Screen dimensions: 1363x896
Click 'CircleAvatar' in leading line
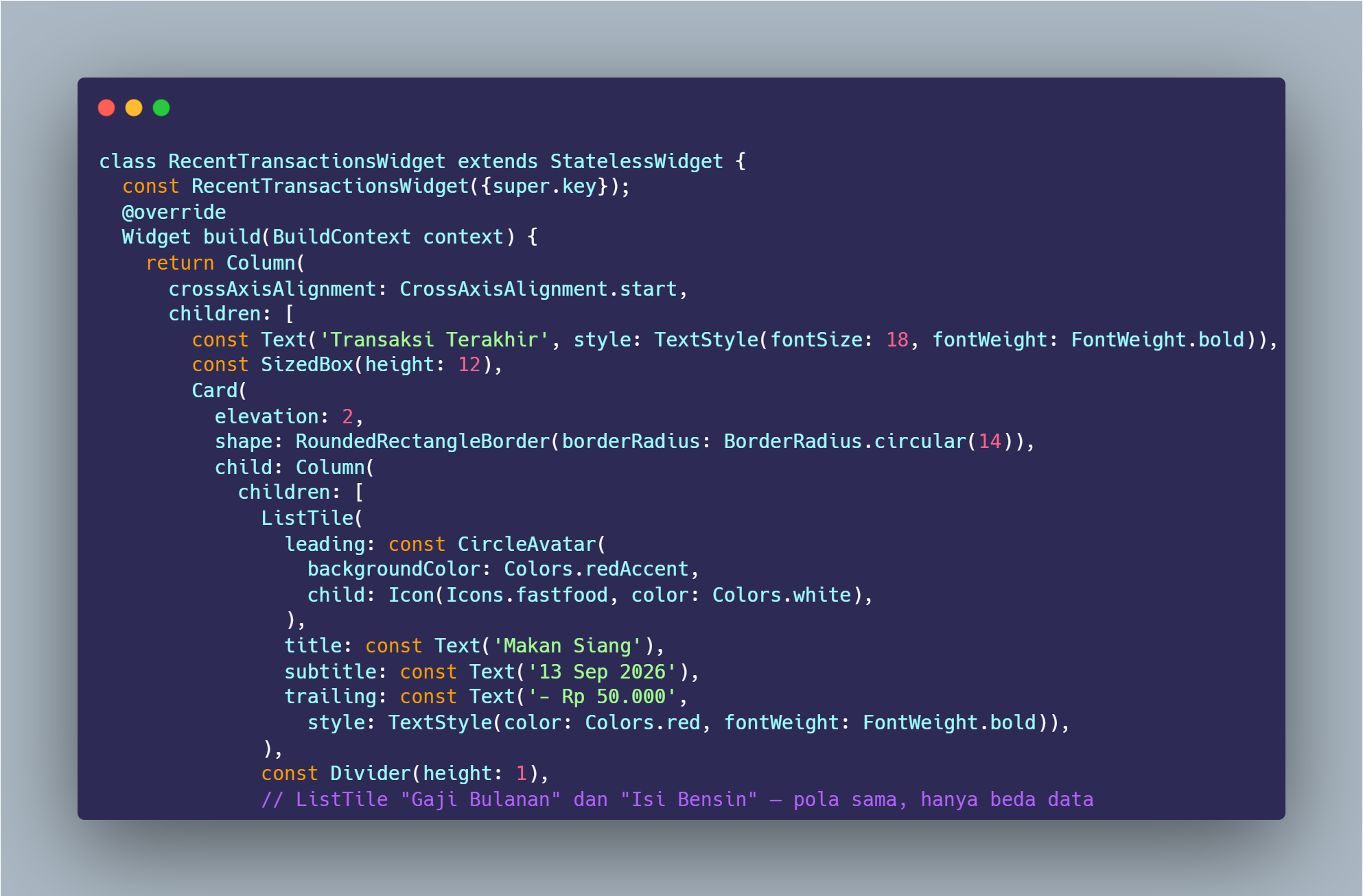tap(527, 544)
